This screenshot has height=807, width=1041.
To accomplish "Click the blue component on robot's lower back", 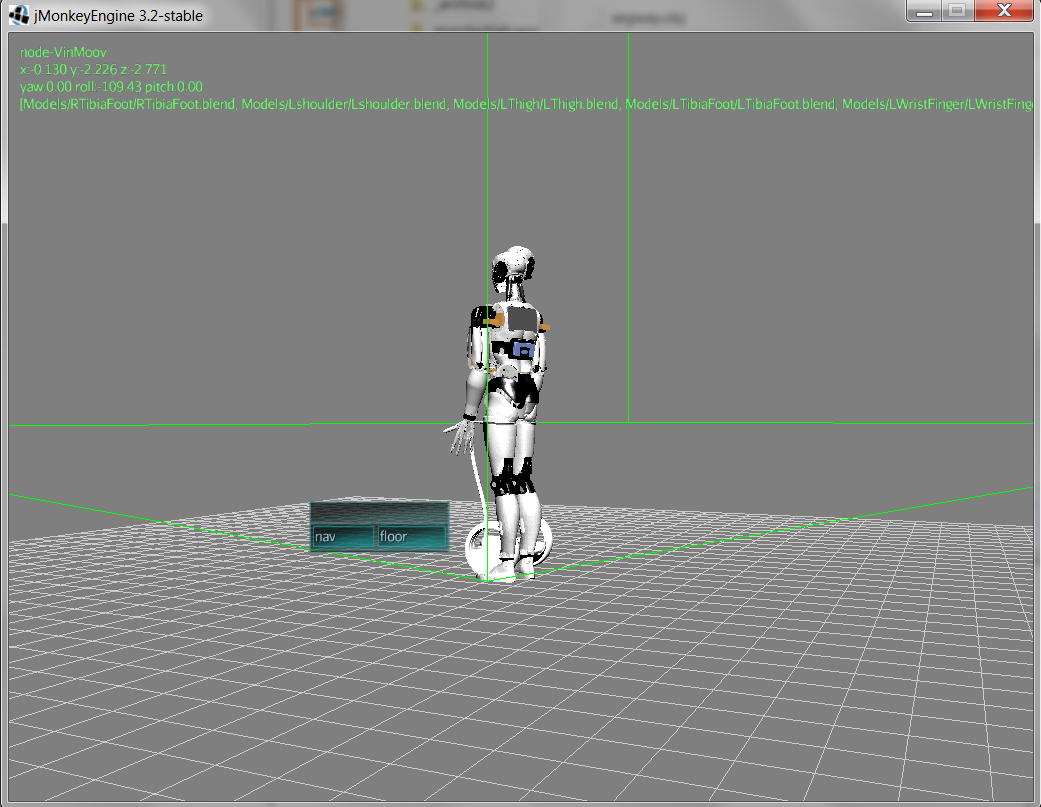I will [522, 349].
